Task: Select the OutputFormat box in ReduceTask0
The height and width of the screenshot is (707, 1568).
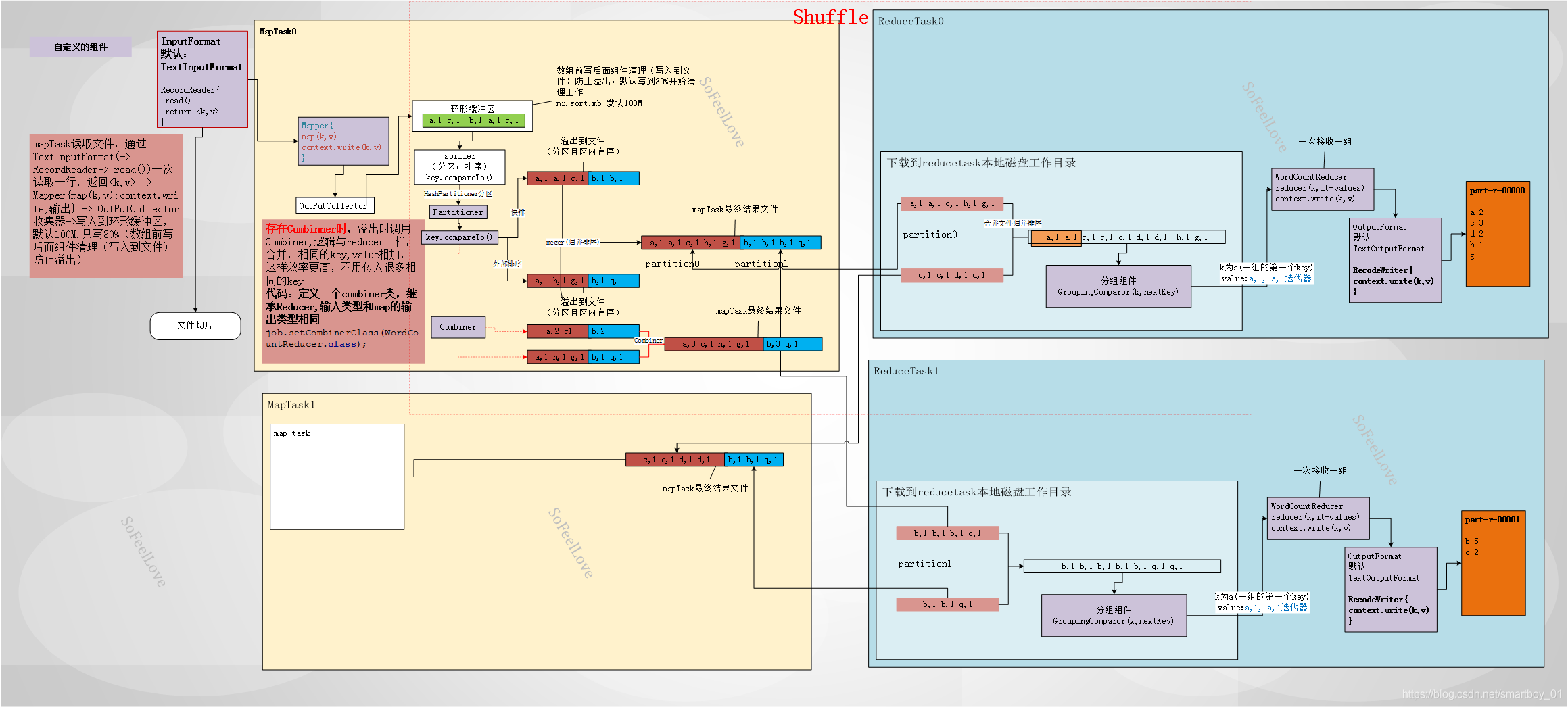Action: 1396,260
